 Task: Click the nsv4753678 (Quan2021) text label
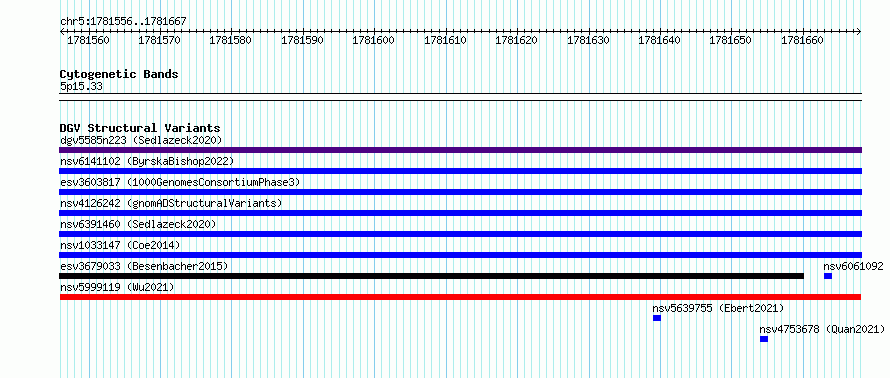822,329
